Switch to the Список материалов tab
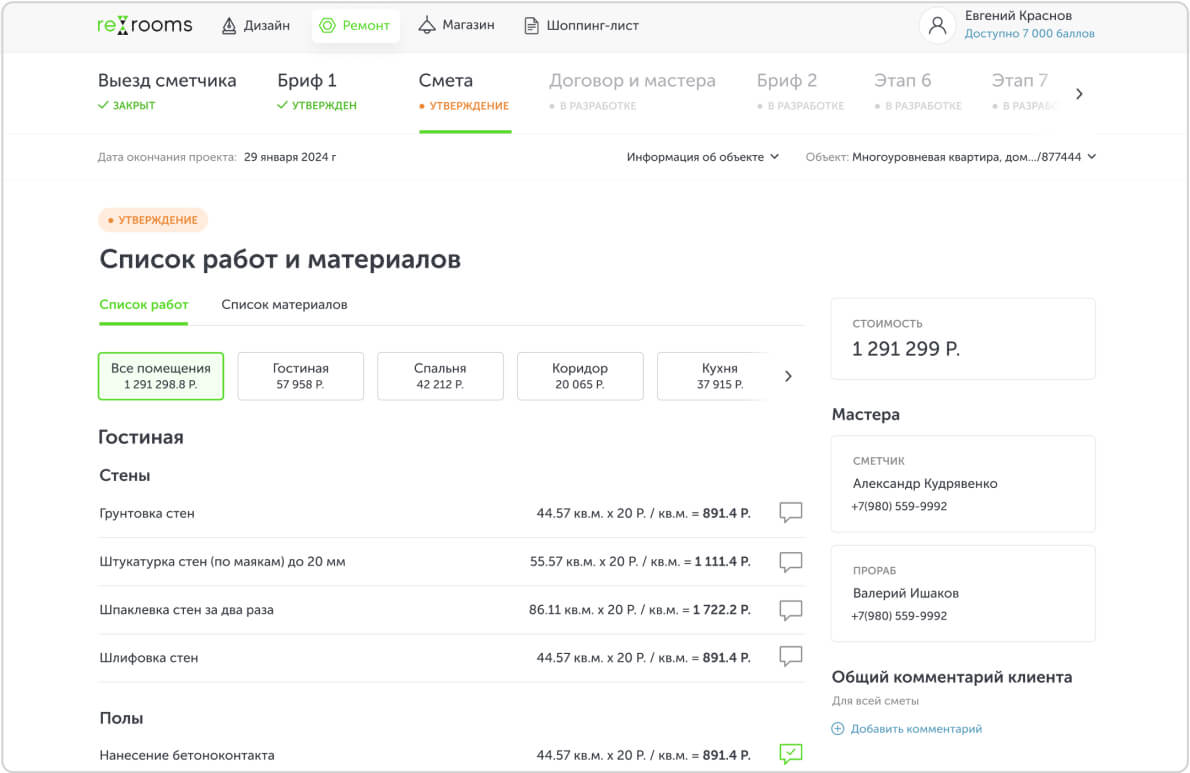Viewport: 1190px width, 773px height. click(284, 305)
